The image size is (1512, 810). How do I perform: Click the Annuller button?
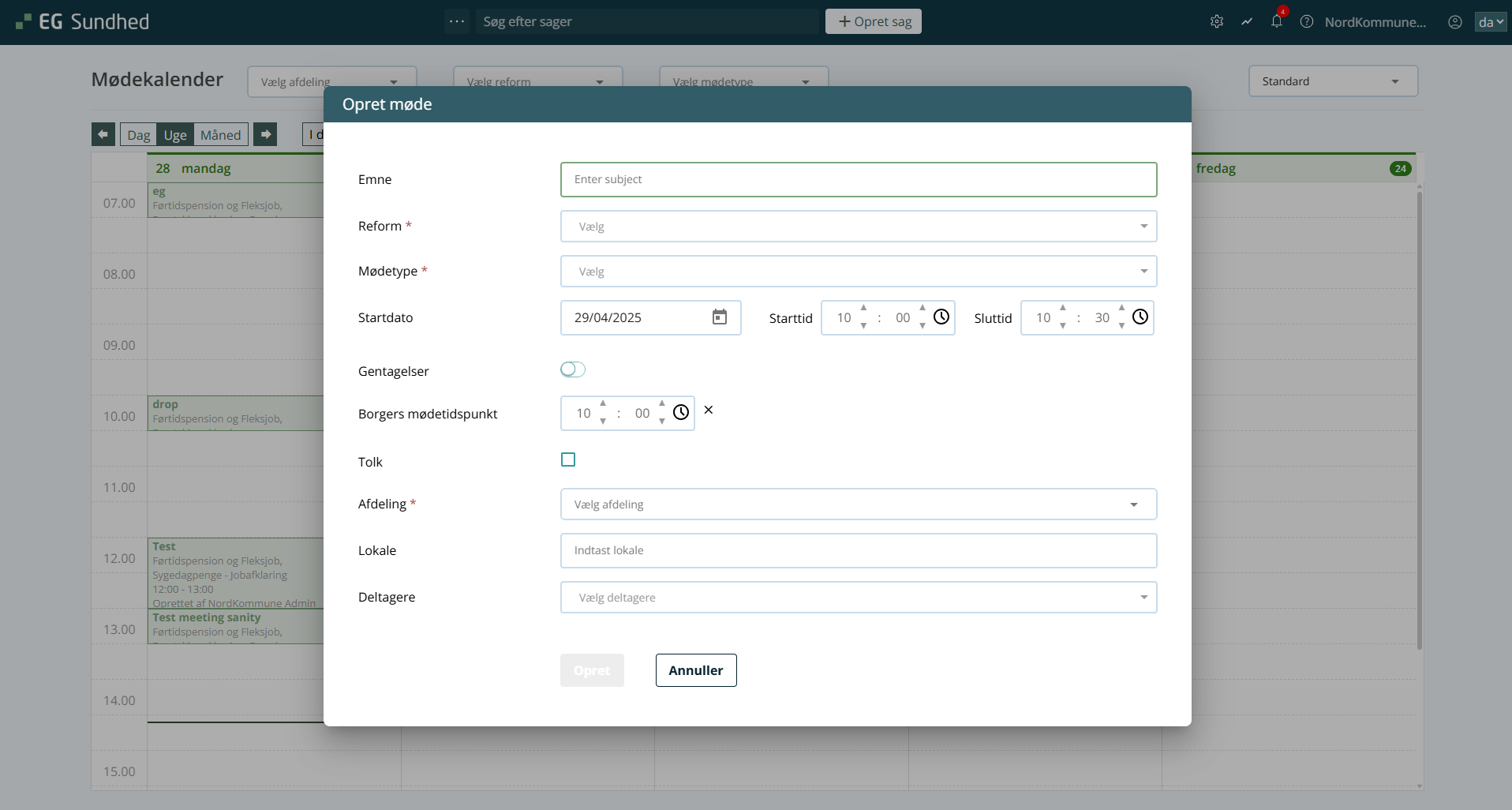(x=695, y=670)
